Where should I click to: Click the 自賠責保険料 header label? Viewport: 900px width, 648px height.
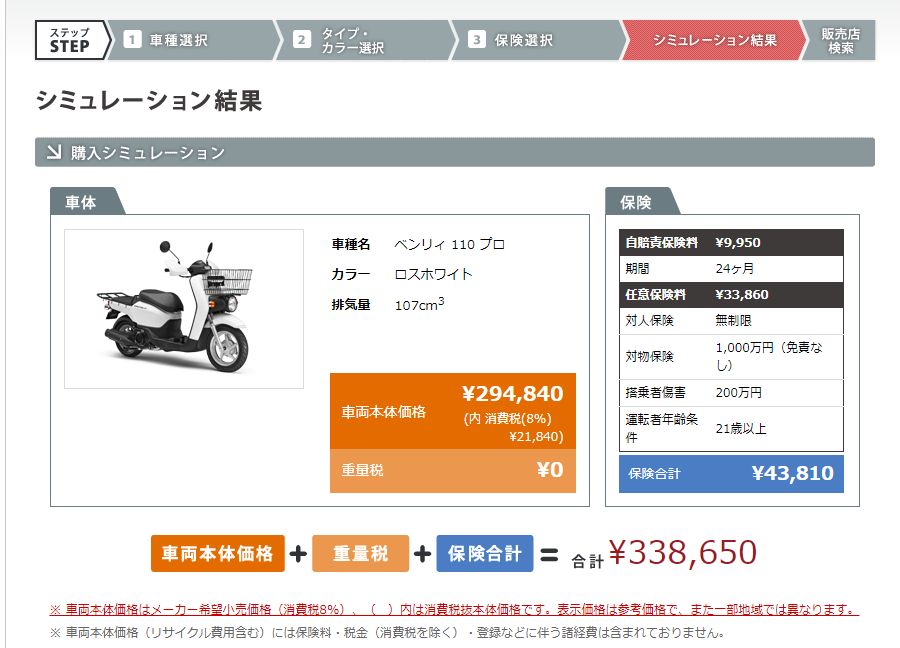pyautogui.click(x=661, y=243)
